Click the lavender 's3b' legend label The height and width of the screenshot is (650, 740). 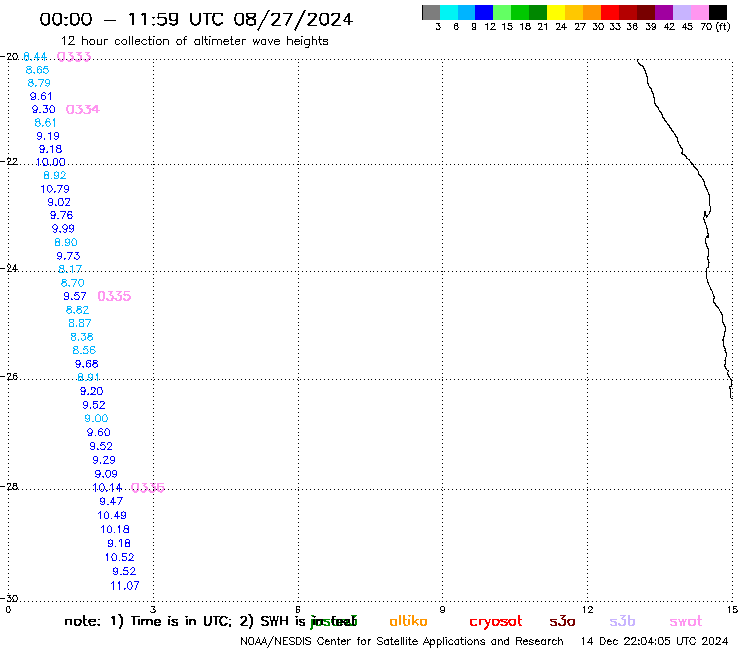[x=622, y=622]
